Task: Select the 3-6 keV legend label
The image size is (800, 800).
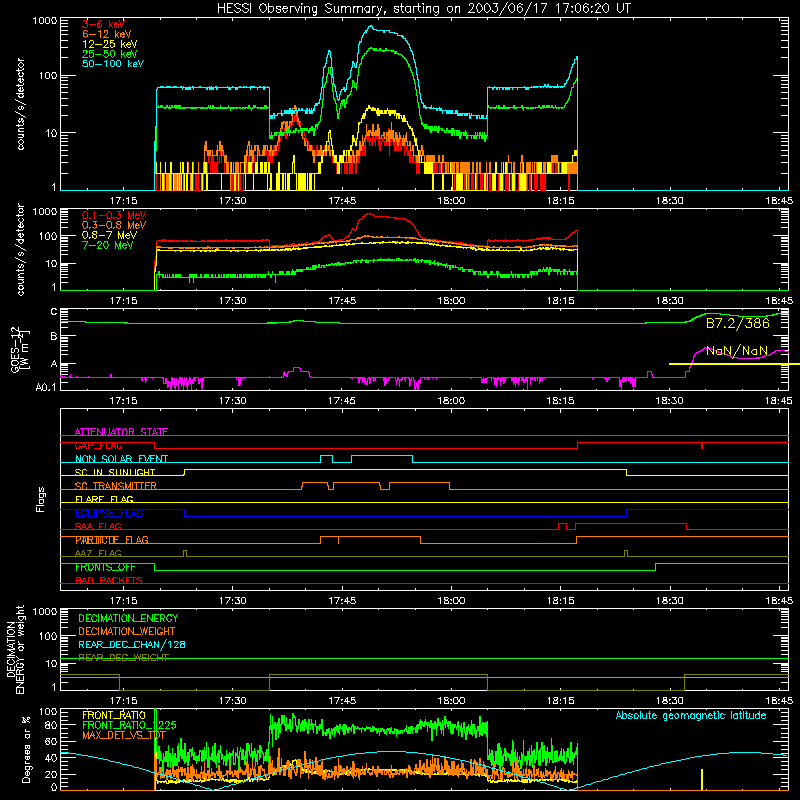Action: tap(103, 24)
